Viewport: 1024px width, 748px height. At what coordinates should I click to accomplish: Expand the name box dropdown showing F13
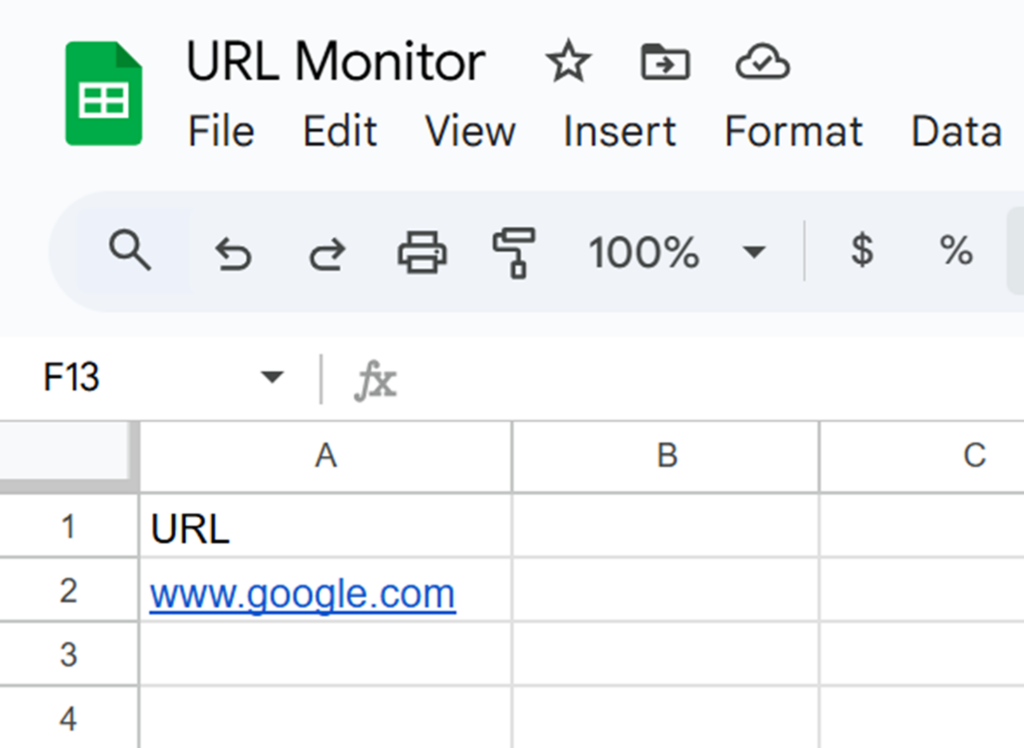271,377
